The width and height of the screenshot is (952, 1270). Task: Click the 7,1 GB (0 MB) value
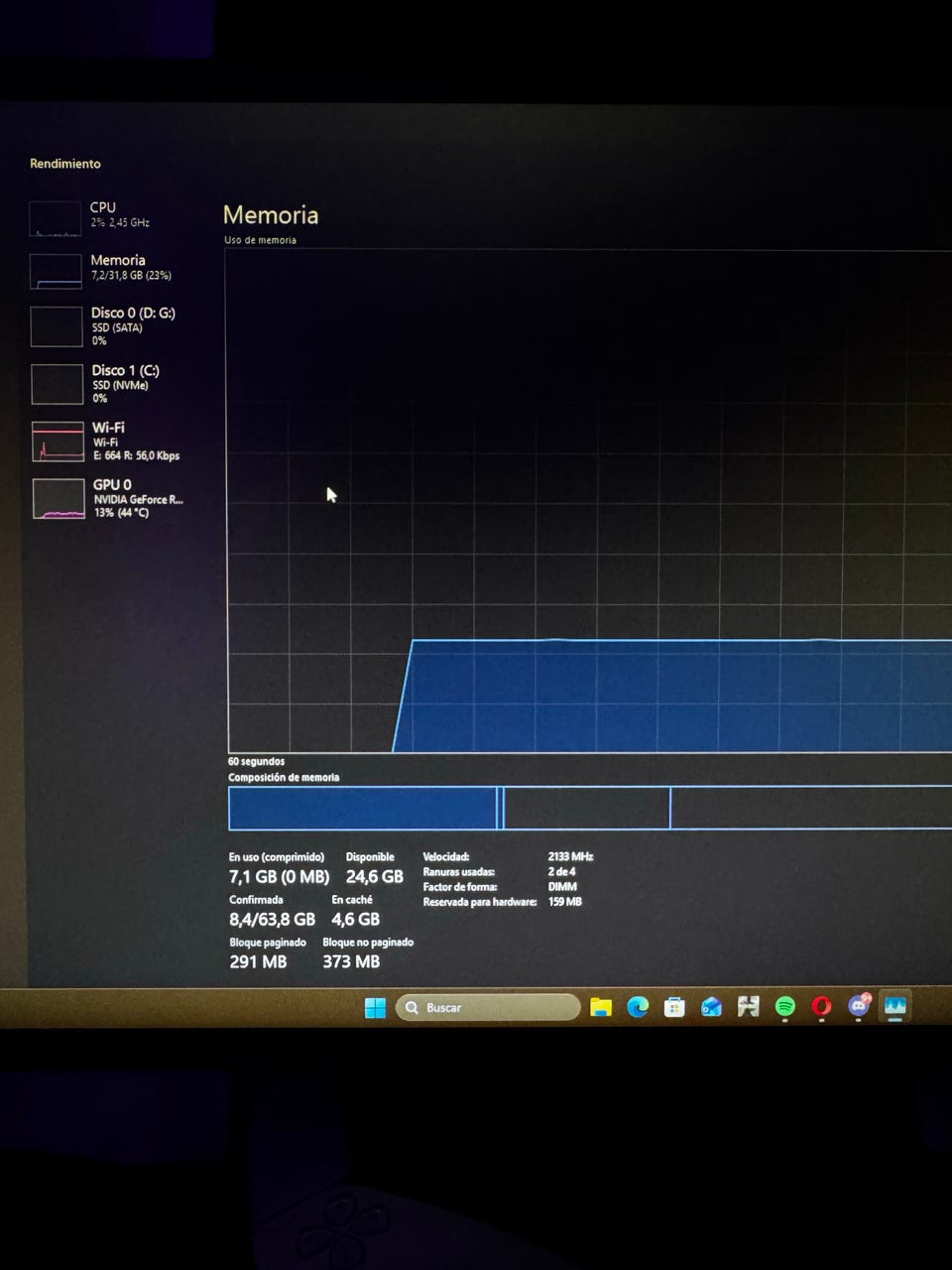tap(279, 877)
